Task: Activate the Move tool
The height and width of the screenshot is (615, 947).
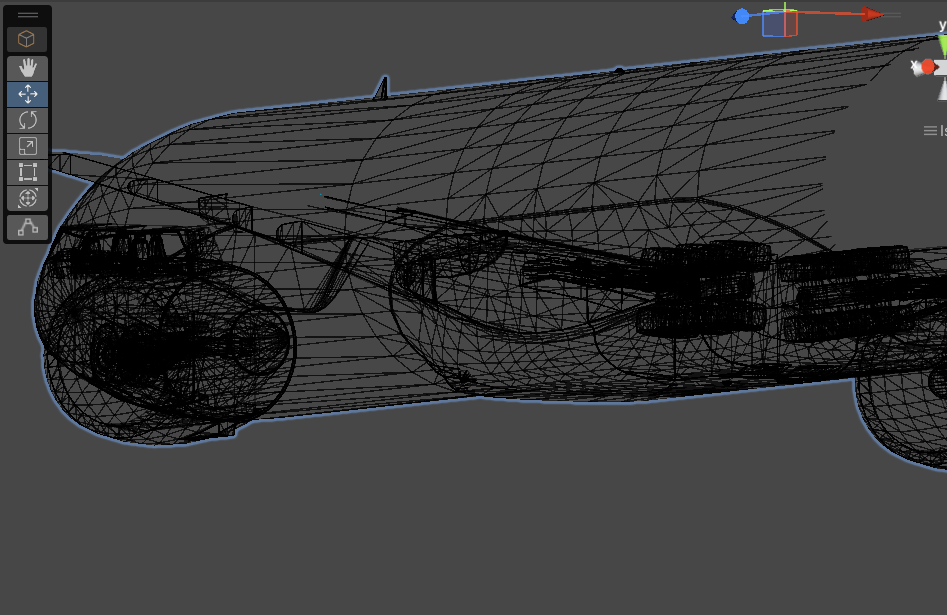Action: [28, 94]
